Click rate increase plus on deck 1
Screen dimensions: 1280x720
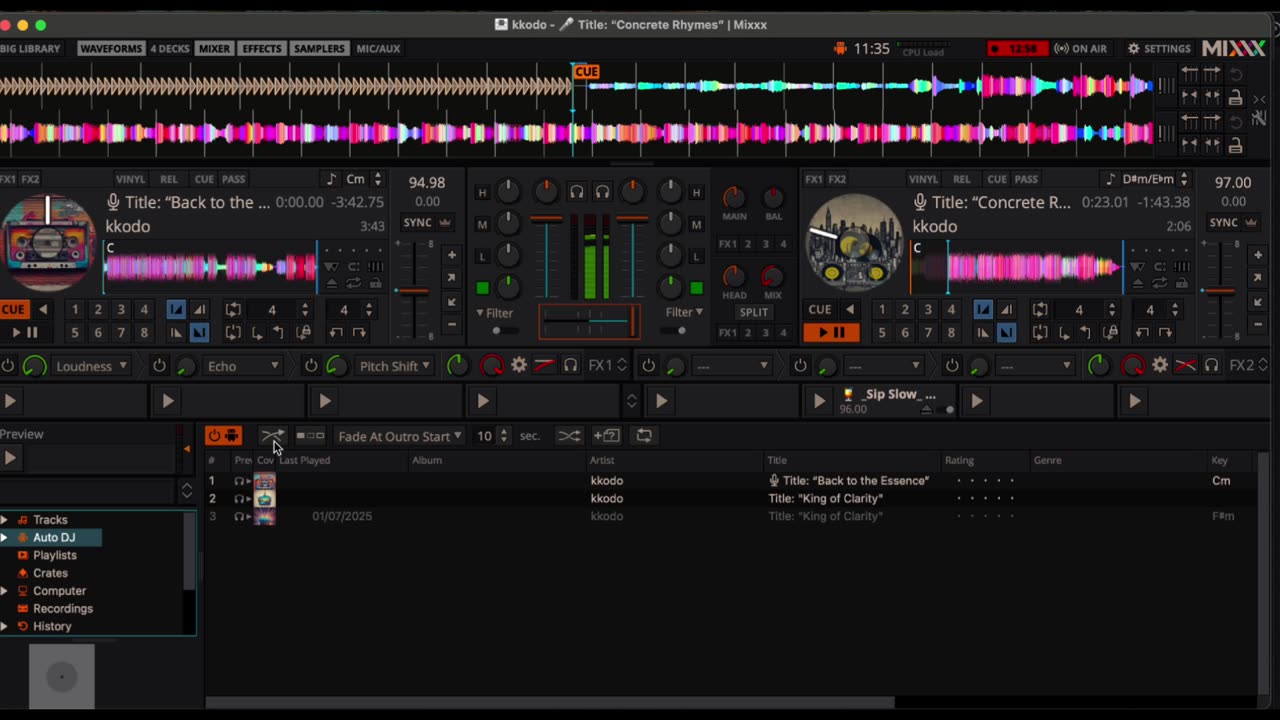coord(451,255)
